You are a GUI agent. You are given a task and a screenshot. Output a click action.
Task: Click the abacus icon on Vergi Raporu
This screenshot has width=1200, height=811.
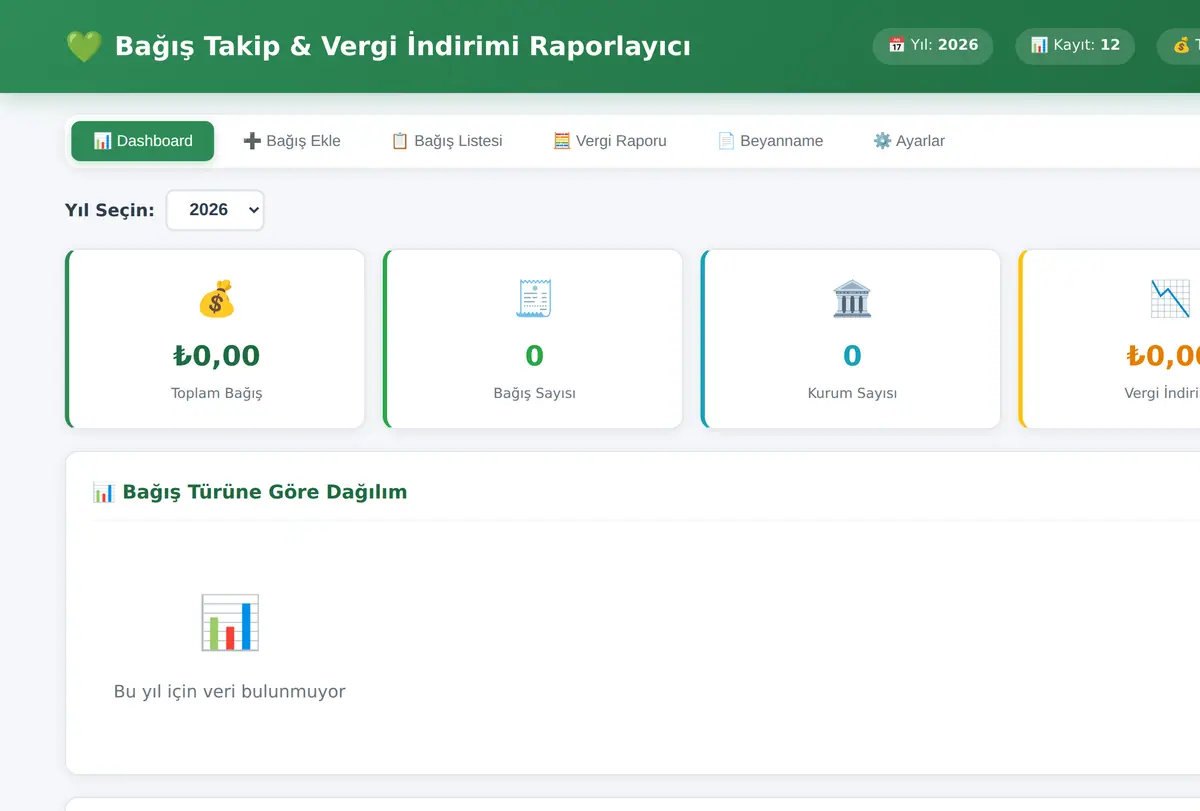click(x=562, y=141)
